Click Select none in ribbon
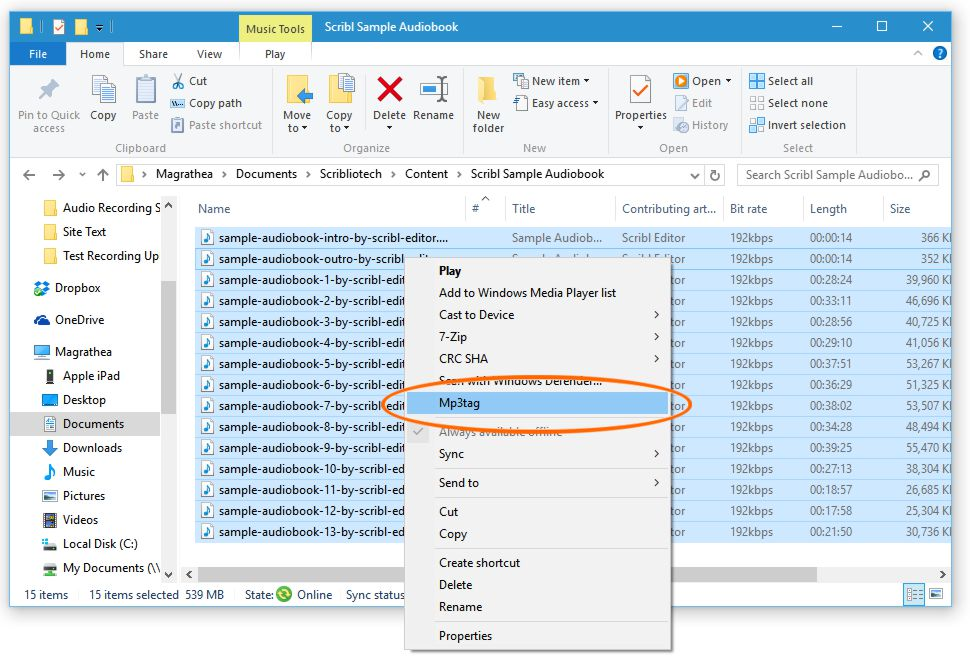 click(788, 103)
